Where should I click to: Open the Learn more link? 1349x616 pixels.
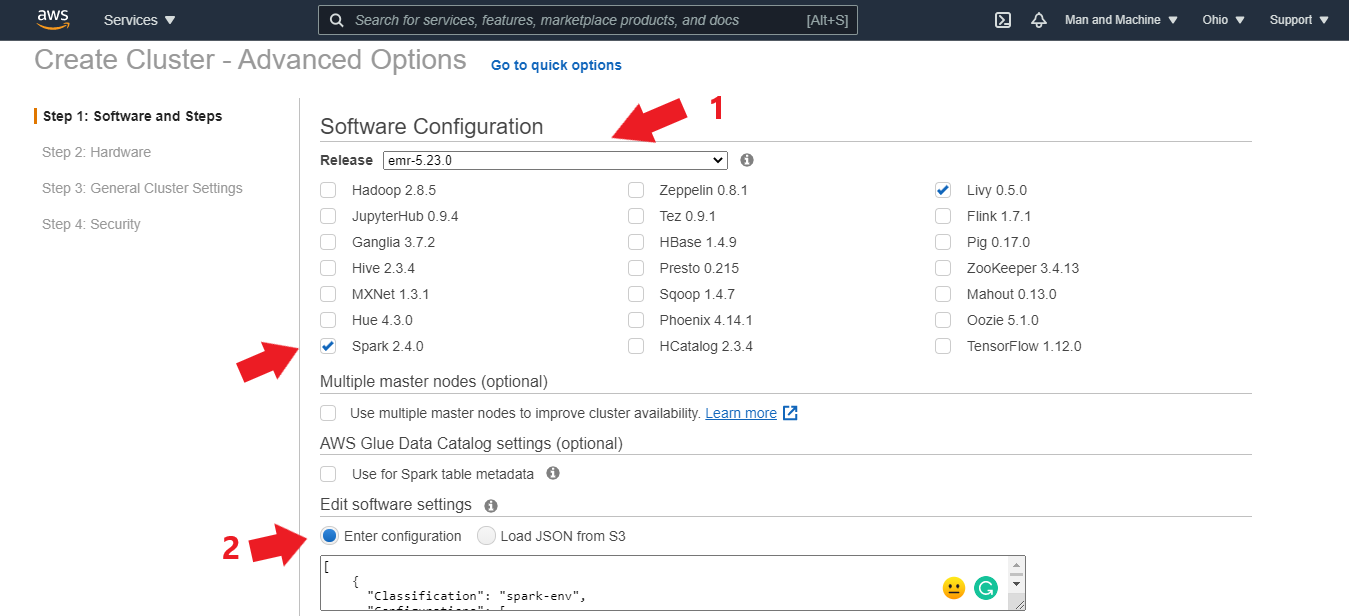point(741,413)
